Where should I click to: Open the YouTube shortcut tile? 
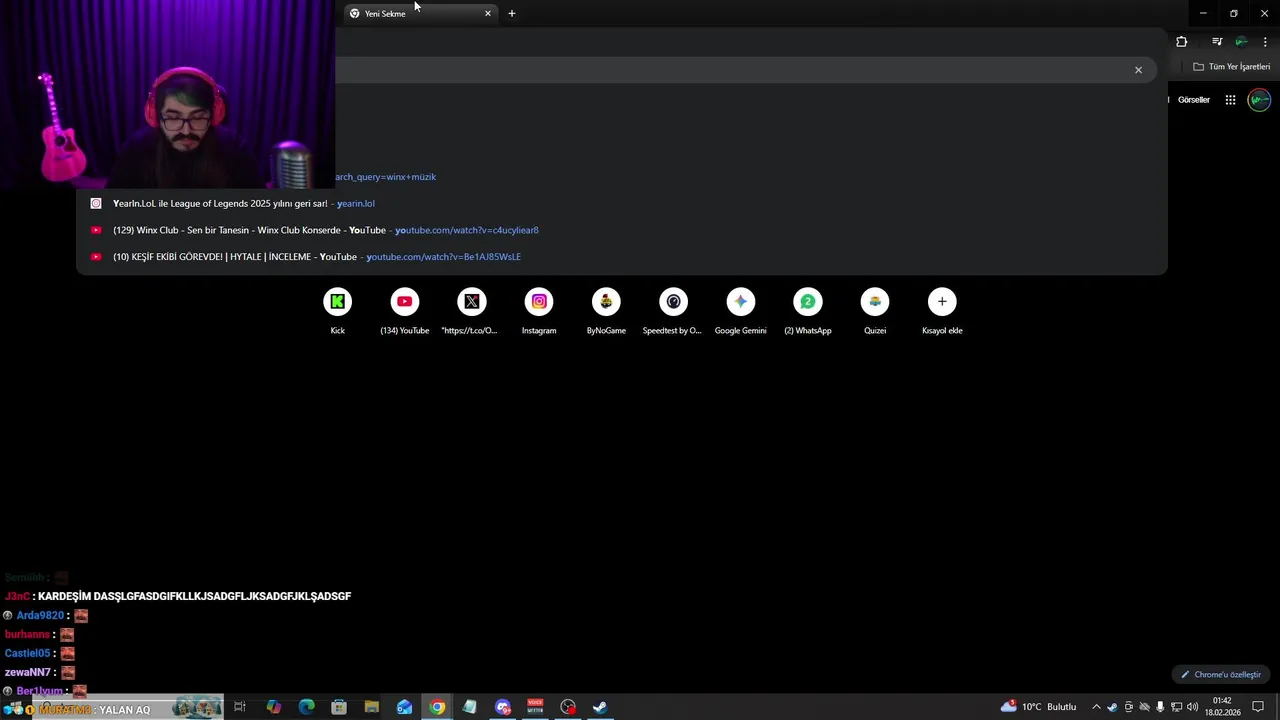(x=405, y=311)
